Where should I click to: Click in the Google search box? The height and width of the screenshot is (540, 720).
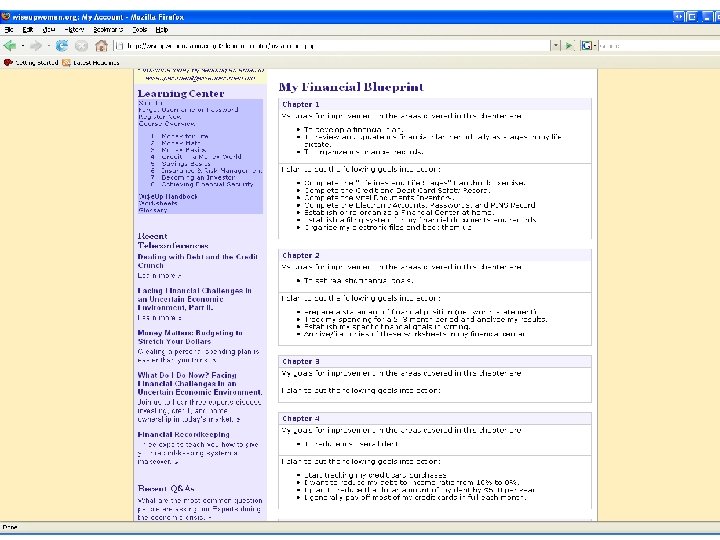(659, 45)
